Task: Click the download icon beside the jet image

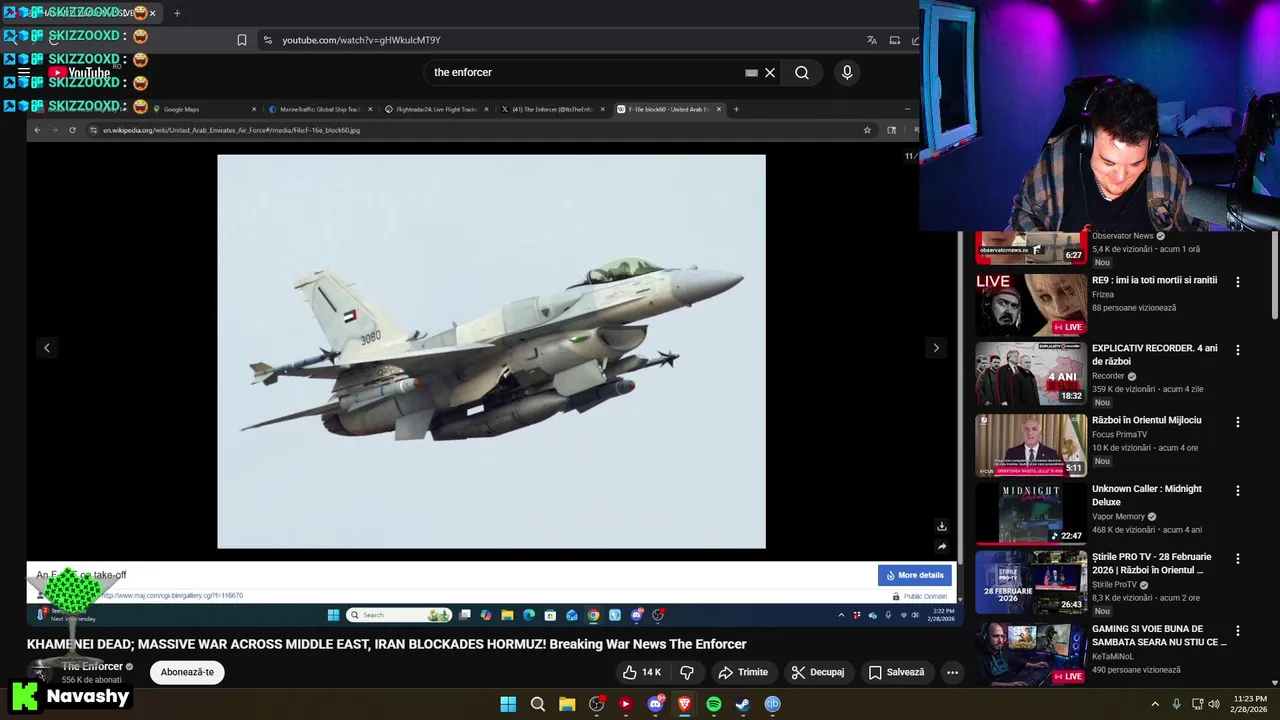Action: point(941,526)
